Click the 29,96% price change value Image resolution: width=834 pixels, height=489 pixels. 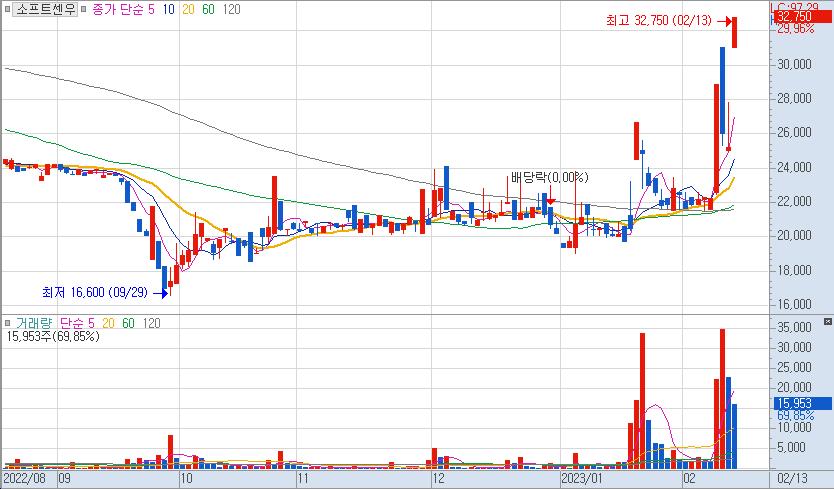(796, 29)
